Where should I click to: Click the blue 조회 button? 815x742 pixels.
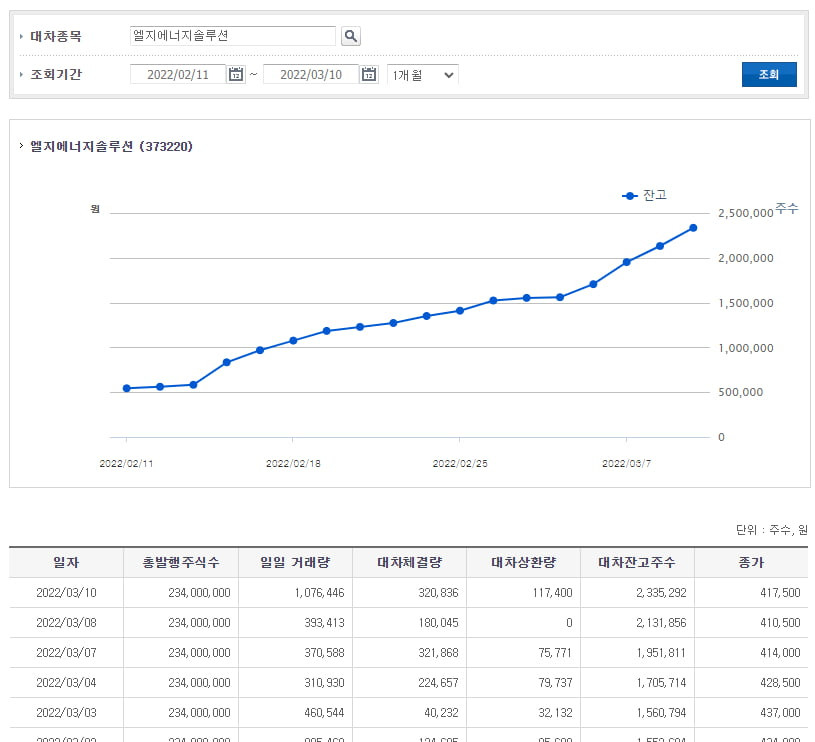769,74
